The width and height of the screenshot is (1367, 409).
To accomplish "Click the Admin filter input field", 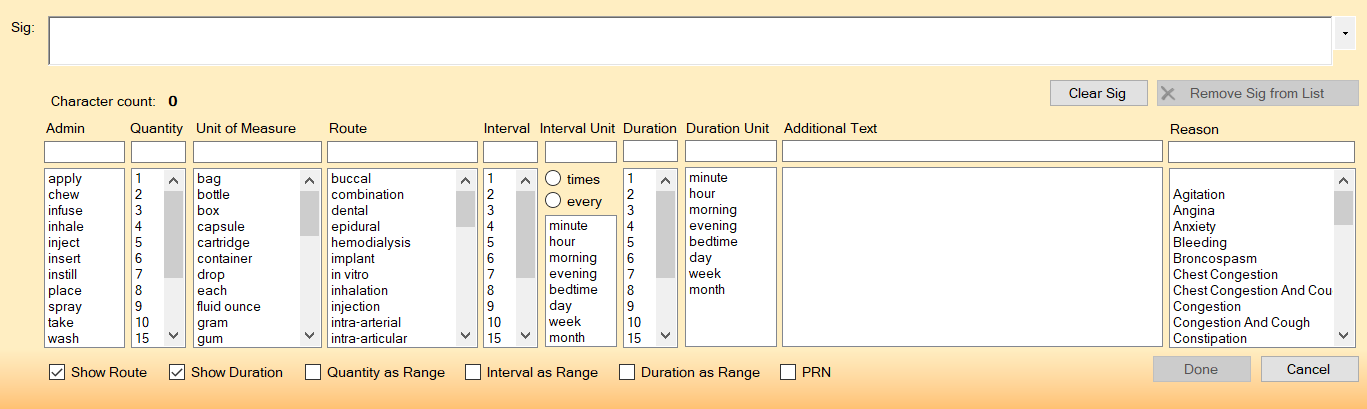I will [x=84, y=151].
